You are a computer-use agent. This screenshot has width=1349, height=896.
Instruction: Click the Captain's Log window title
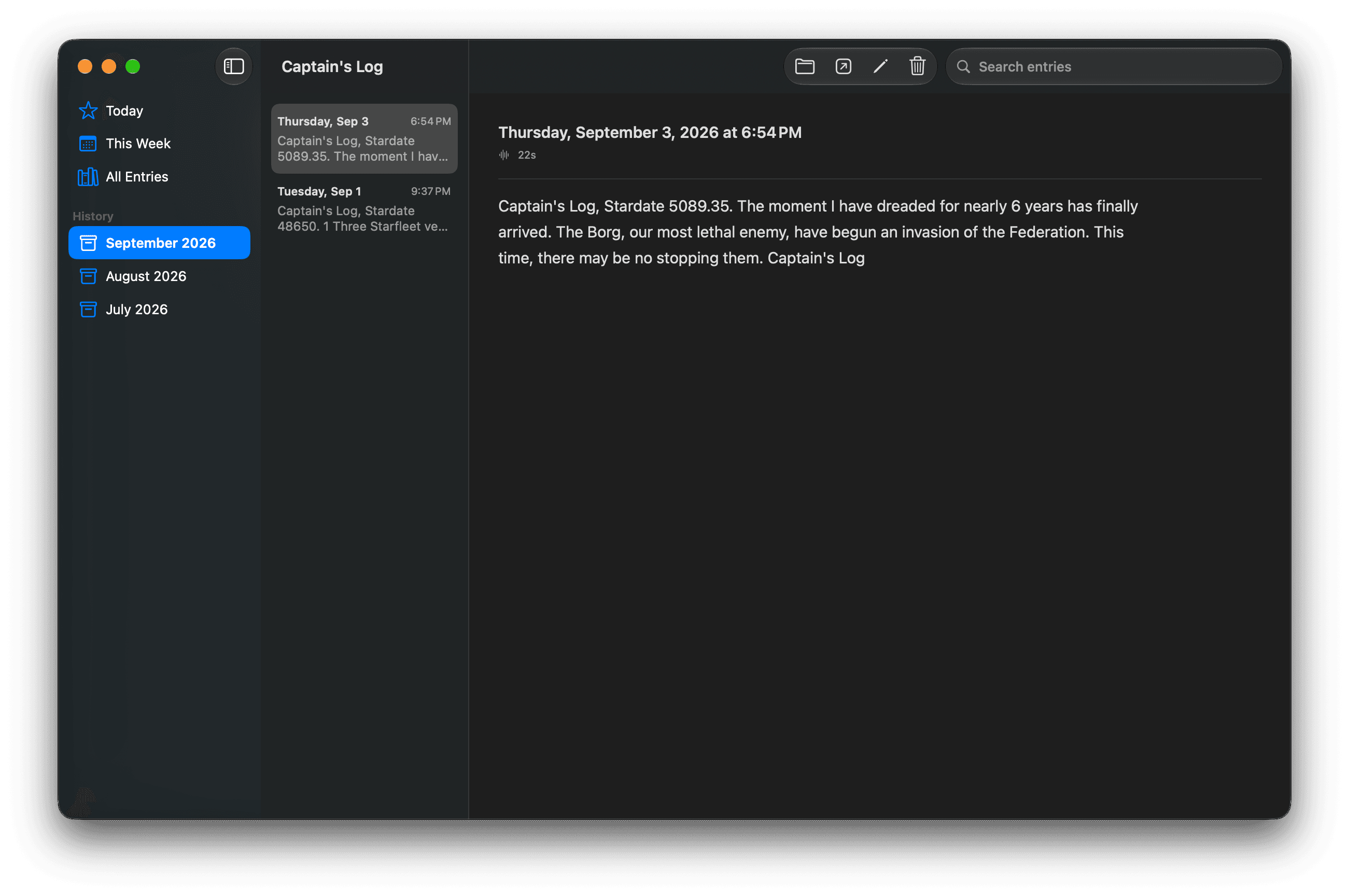coord(332,67)
